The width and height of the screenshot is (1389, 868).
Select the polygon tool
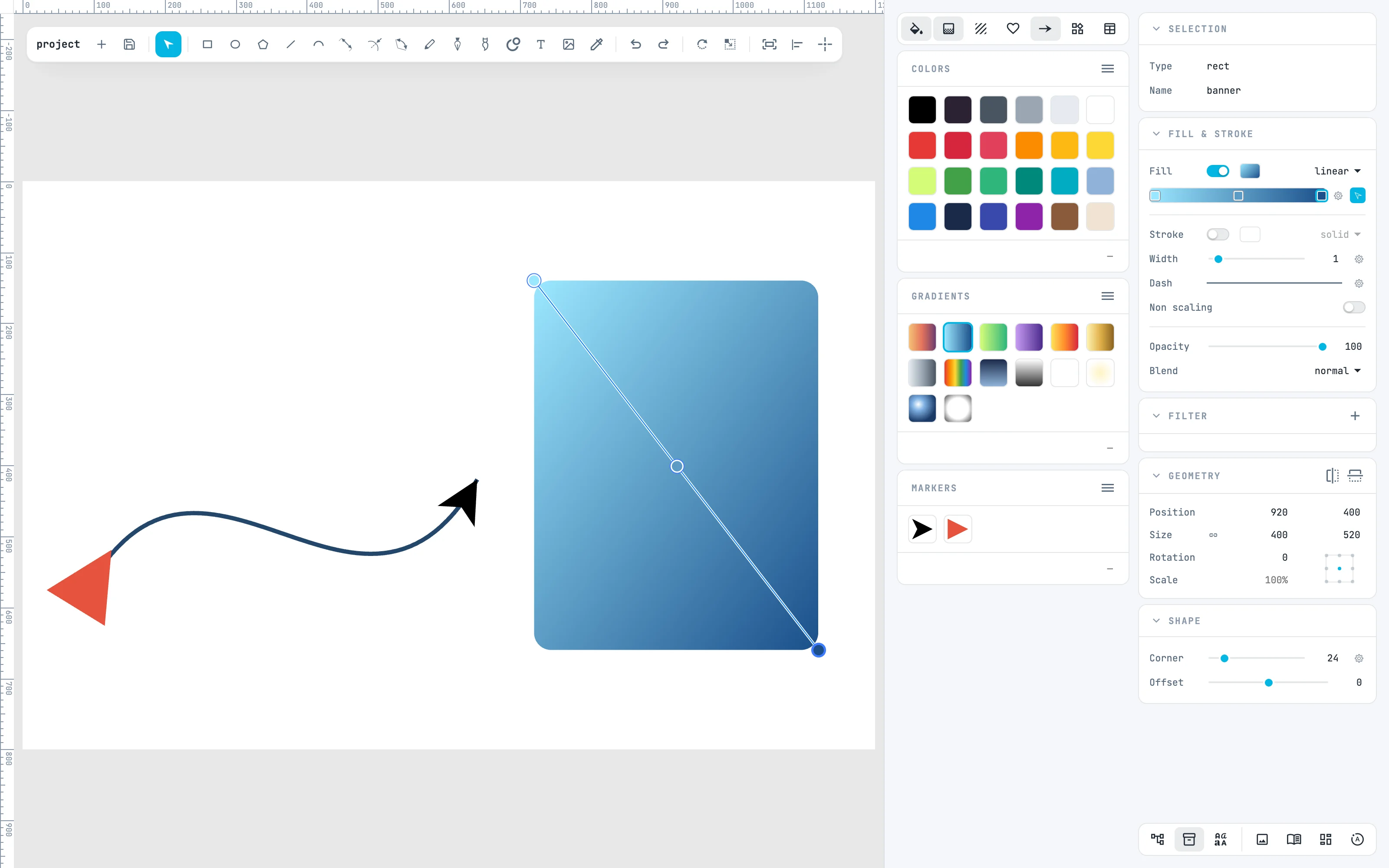[263, 44]
